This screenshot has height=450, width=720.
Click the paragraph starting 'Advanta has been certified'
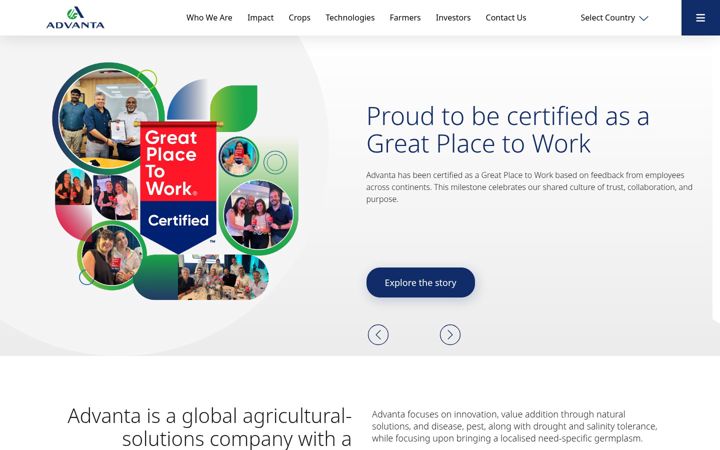[529, 187]
